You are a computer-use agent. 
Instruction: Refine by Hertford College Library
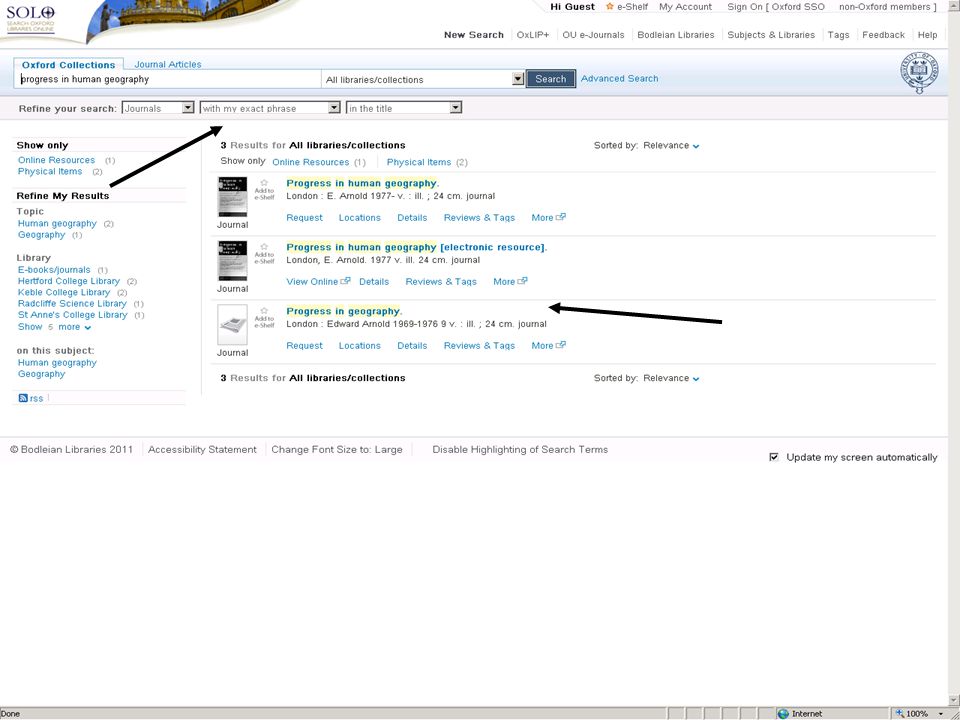coord(69,281)
